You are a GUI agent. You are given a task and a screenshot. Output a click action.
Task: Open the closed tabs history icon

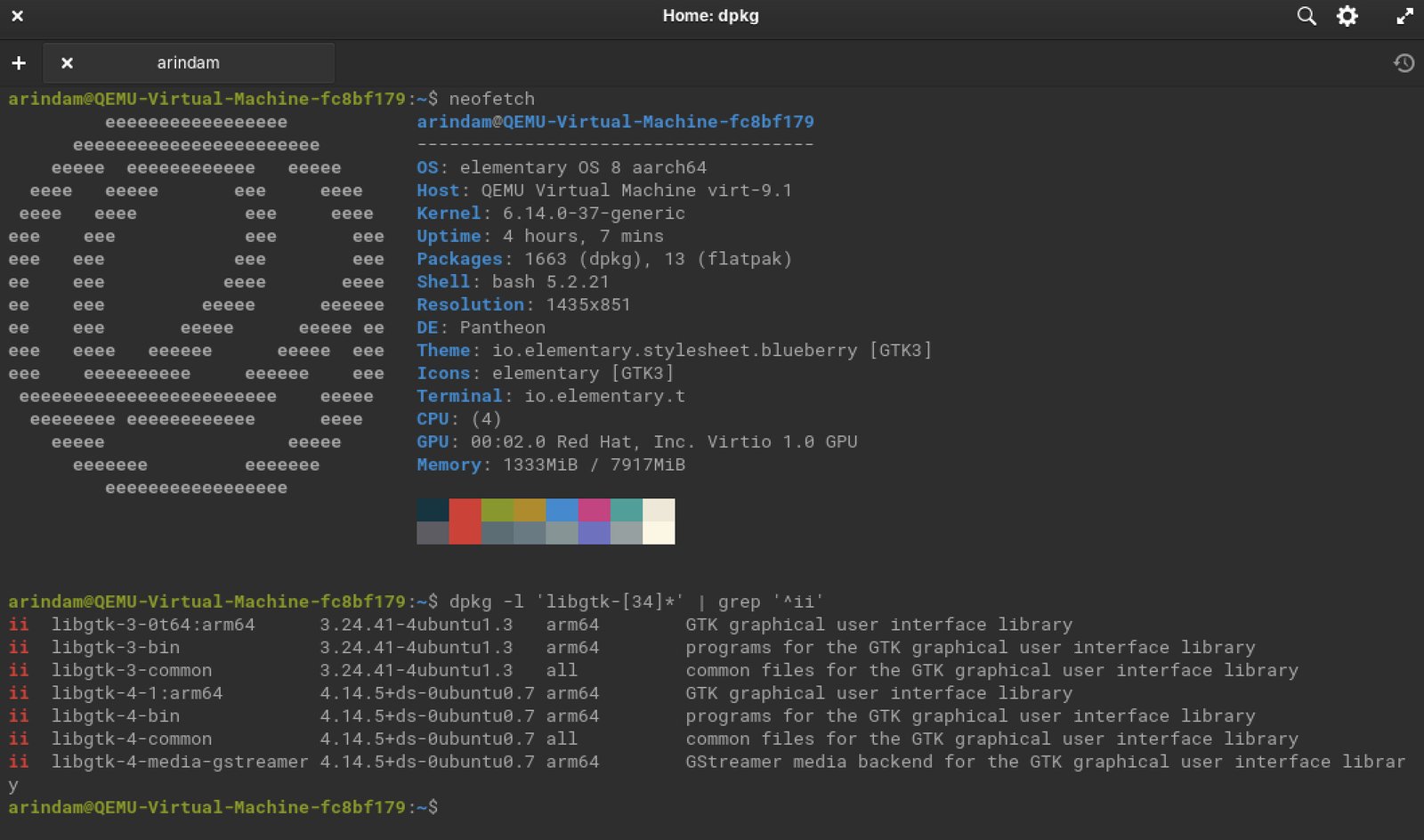[1404, 63]
